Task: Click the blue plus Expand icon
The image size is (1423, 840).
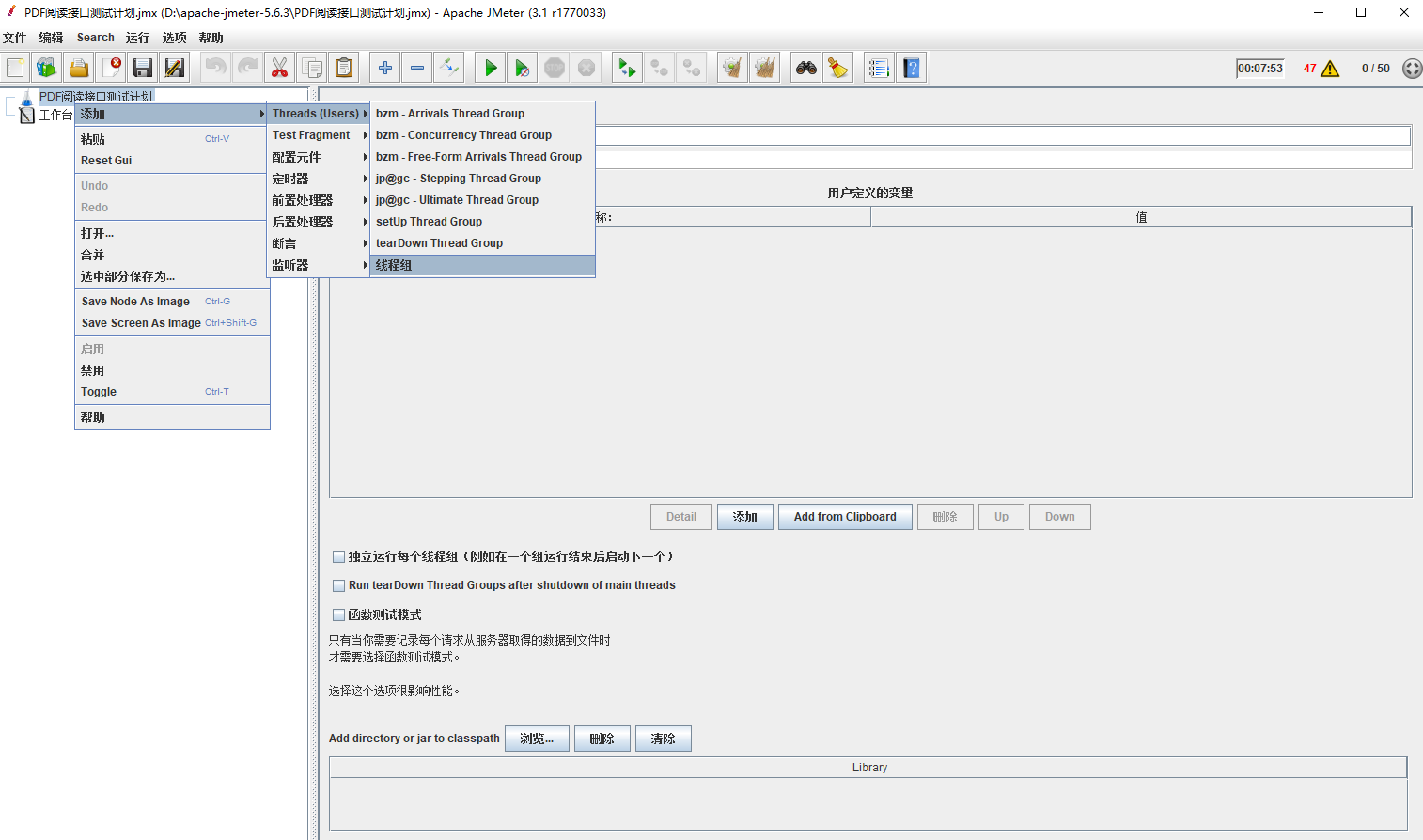Action: [x=384, y=68]
